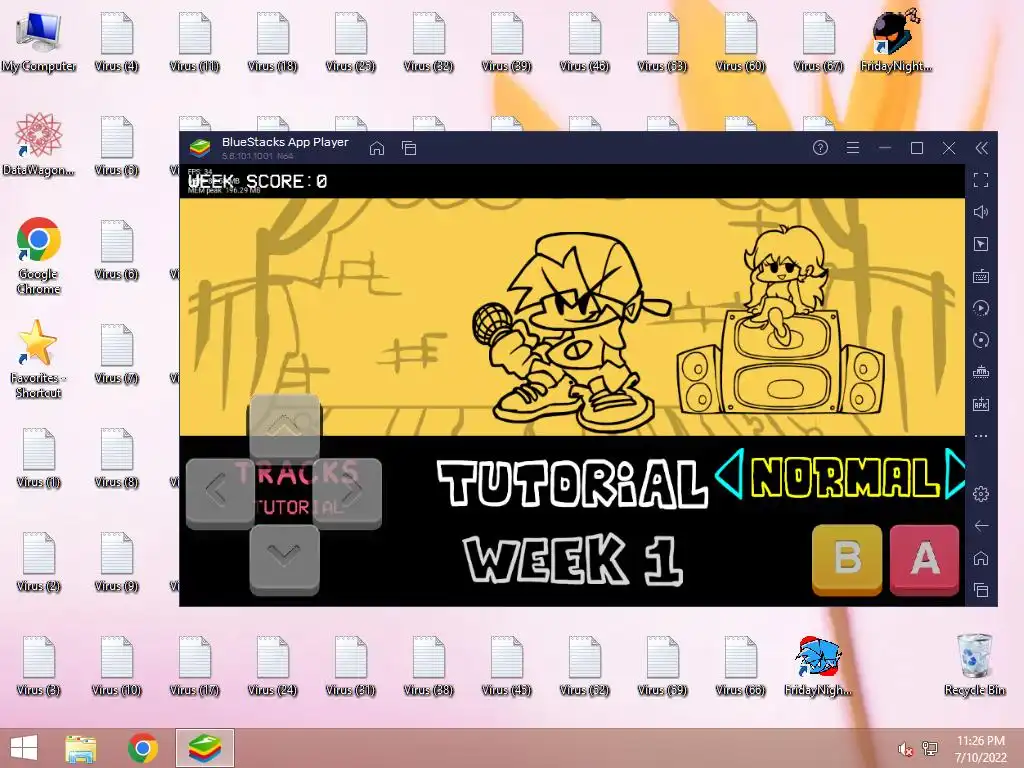The height and width of the screenshot is (768, 1024).
Task: Select the Virus (9) file
Action: click(x=116, y=563)
